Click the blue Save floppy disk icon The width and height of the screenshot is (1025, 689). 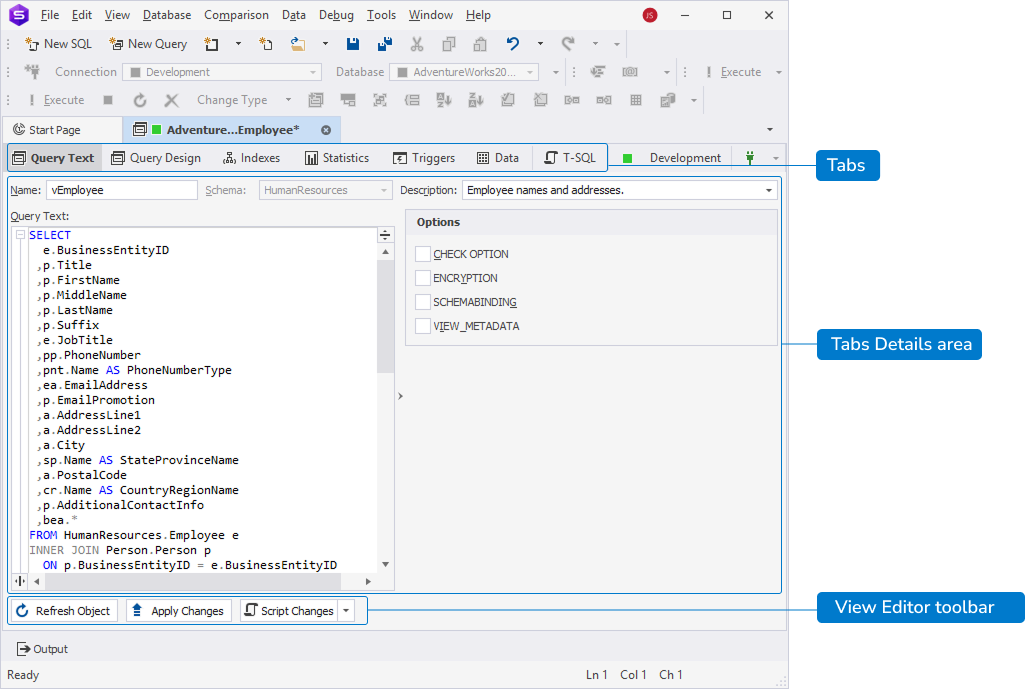tap(353, 44)
